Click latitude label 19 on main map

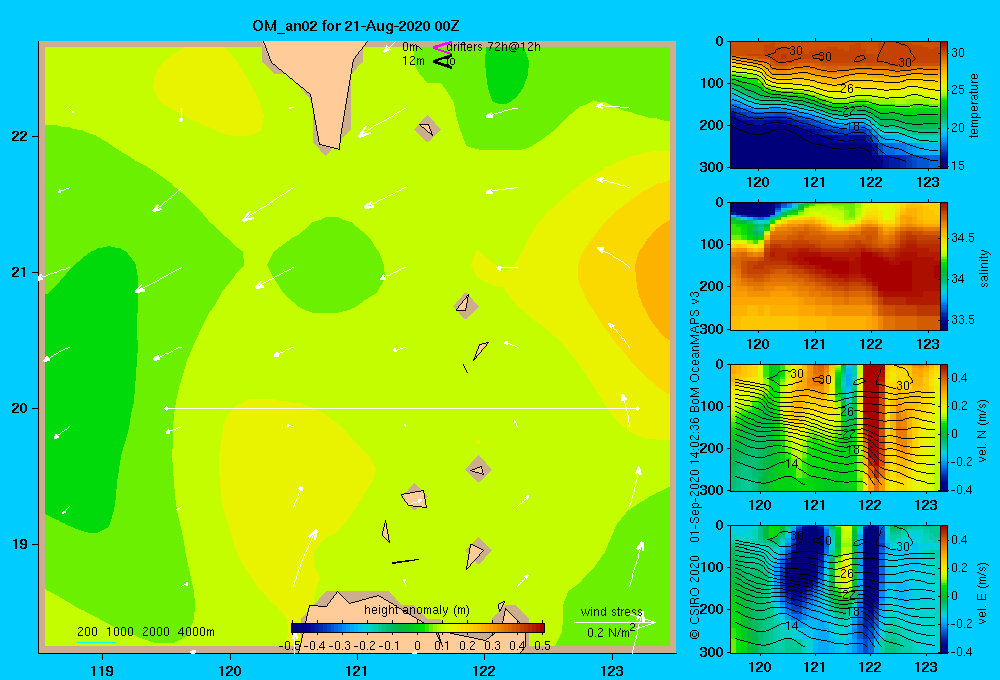coord(20,544)
